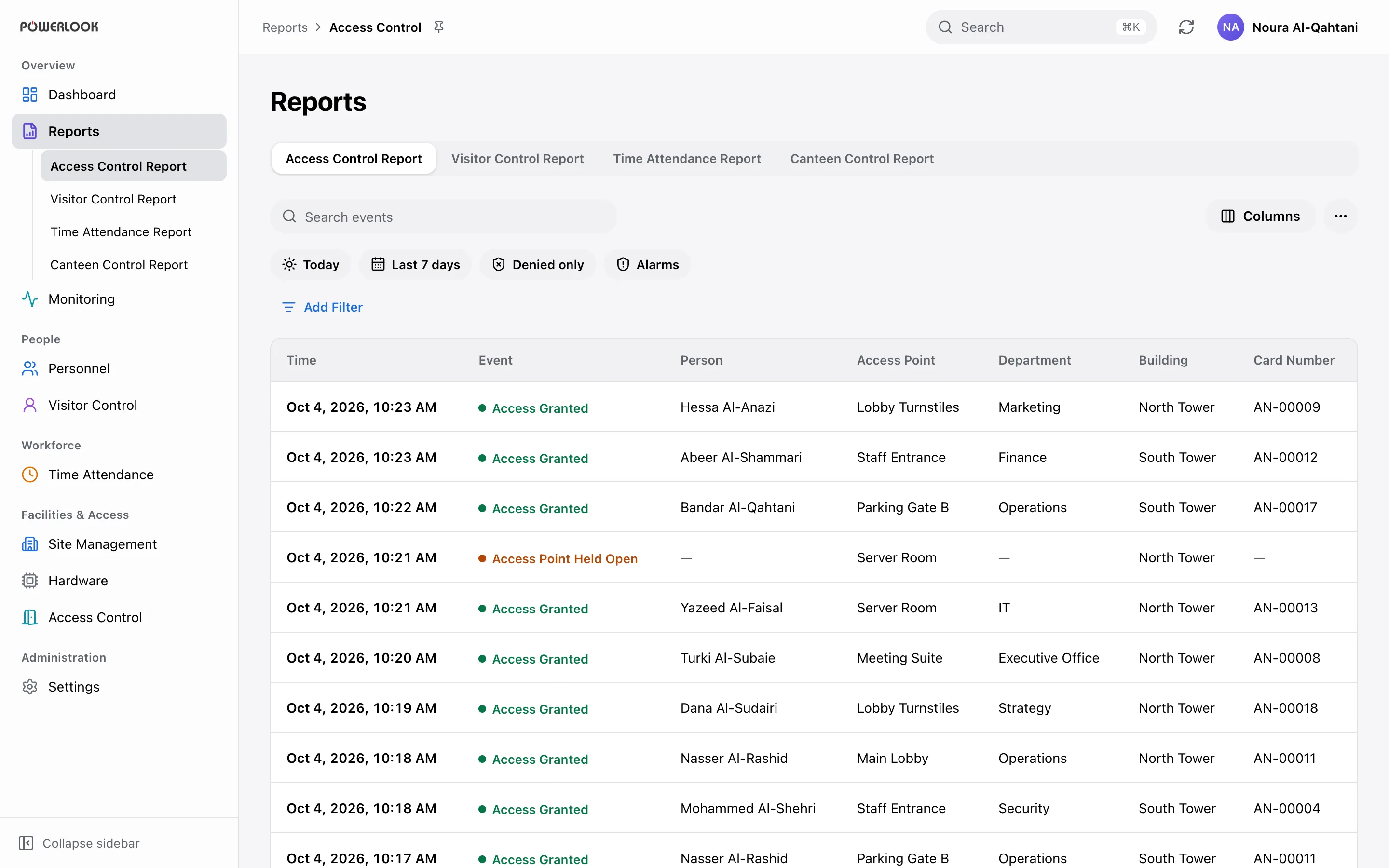The height and width of the screenshot is (868, 1389).
Task: Go to Personnel page
Action: 119,368
